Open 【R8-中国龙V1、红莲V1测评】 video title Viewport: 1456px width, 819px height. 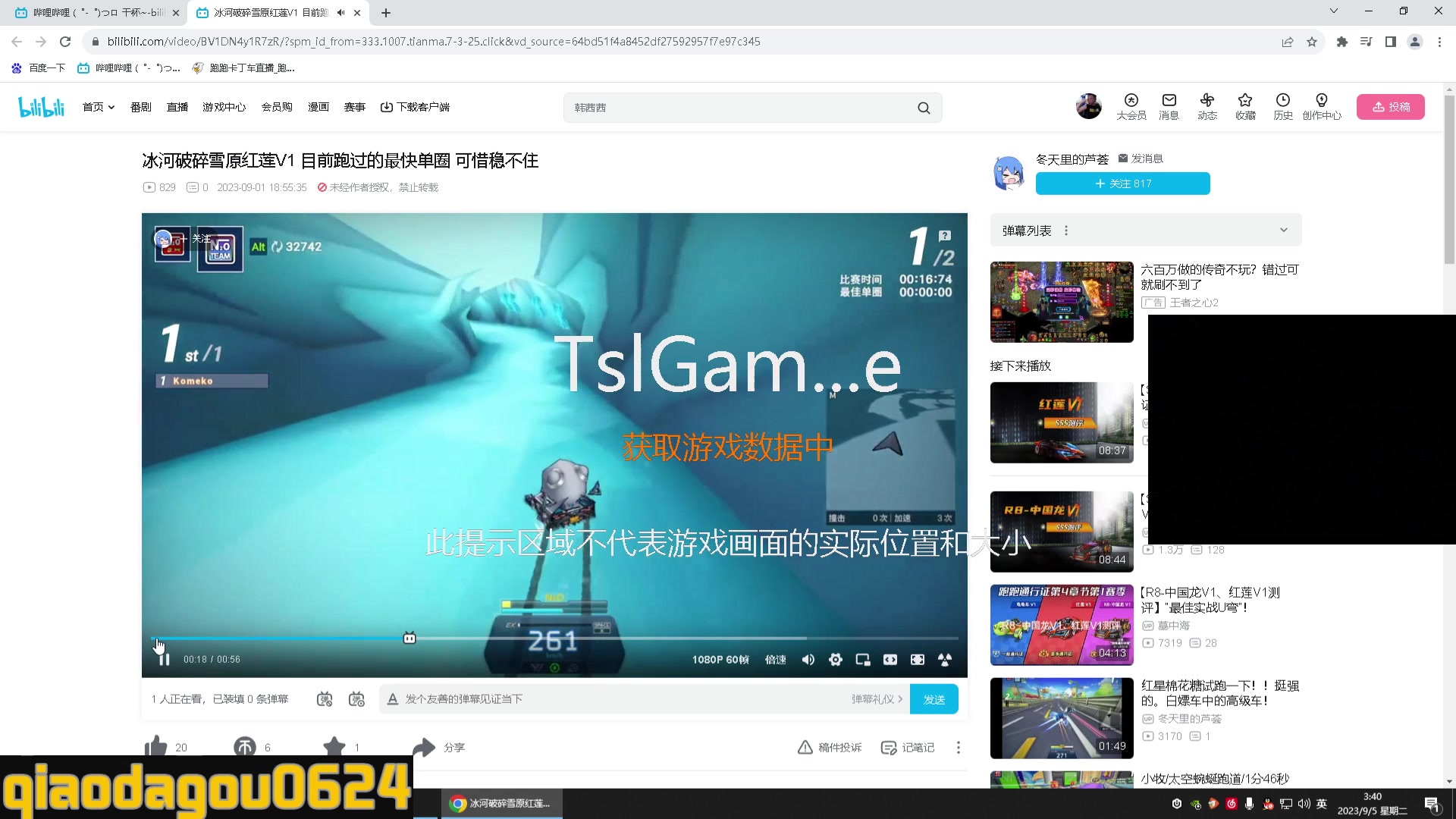(x=1210, y=600)
